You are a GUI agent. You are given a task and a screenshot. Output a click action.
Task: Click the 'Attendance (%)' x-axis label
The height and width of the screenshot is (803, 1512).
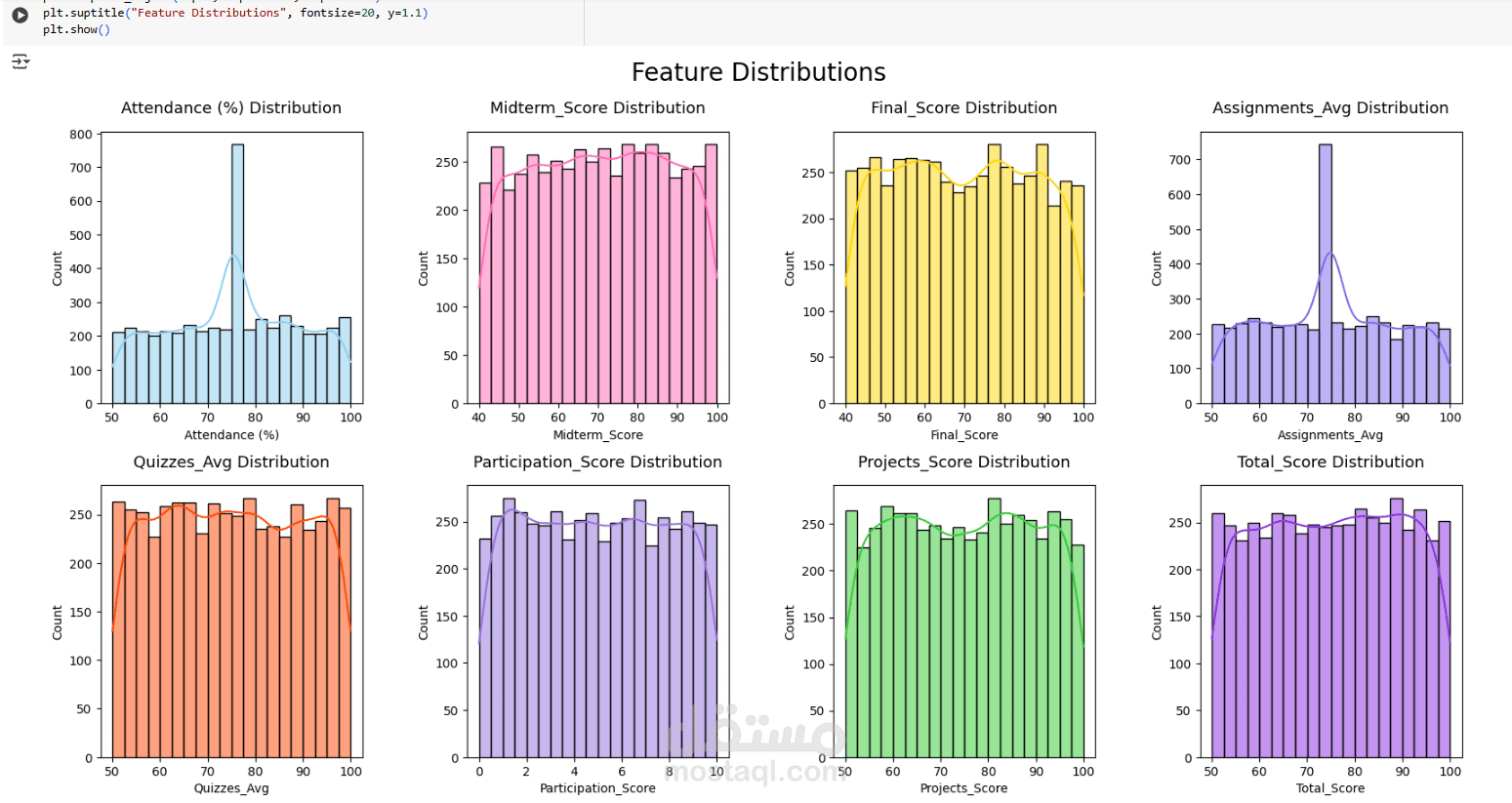pyautogui.click(x=231, y=435)
